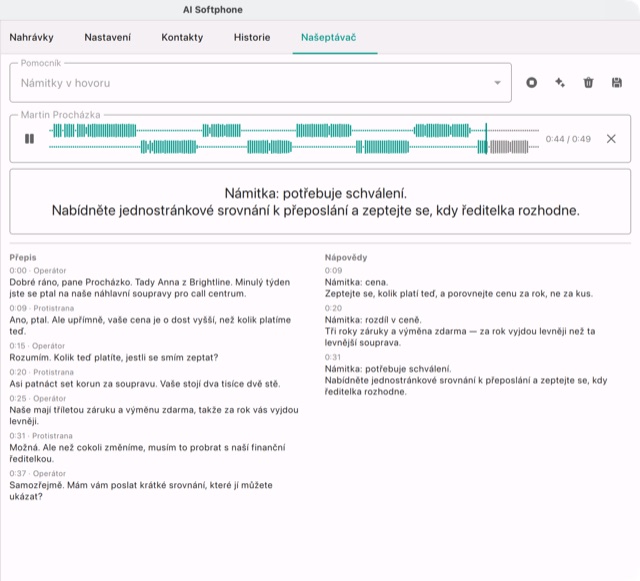Click the 0:31 hint 'Námitka: potřebuje schválení.' in Nápovědy

(388, 369)
